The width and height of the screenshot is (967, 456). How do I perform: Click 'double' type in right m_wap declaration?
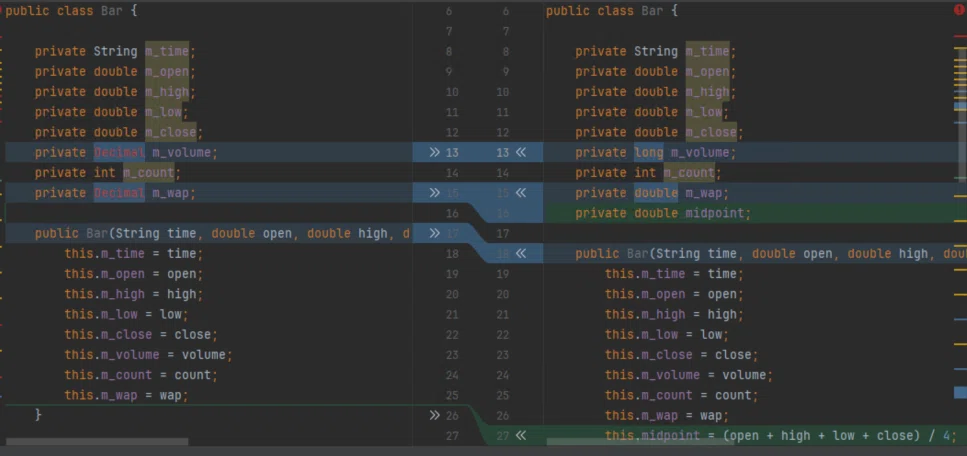(x=656, y=193)
